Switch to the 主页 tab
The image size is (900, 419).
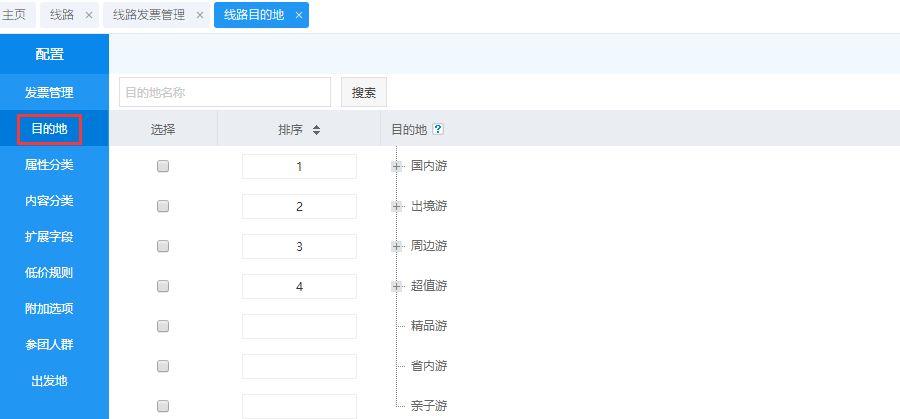click(14, 15)
